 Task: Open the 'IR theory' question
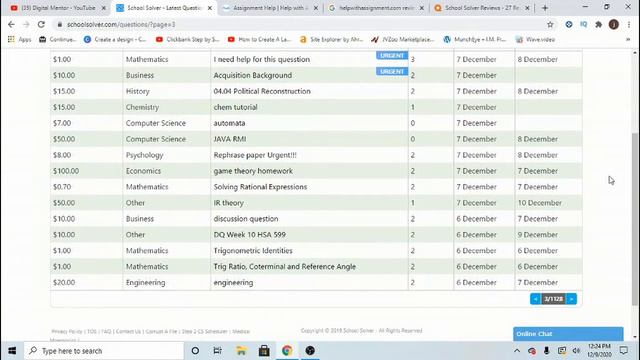click(x=229, y=203)
